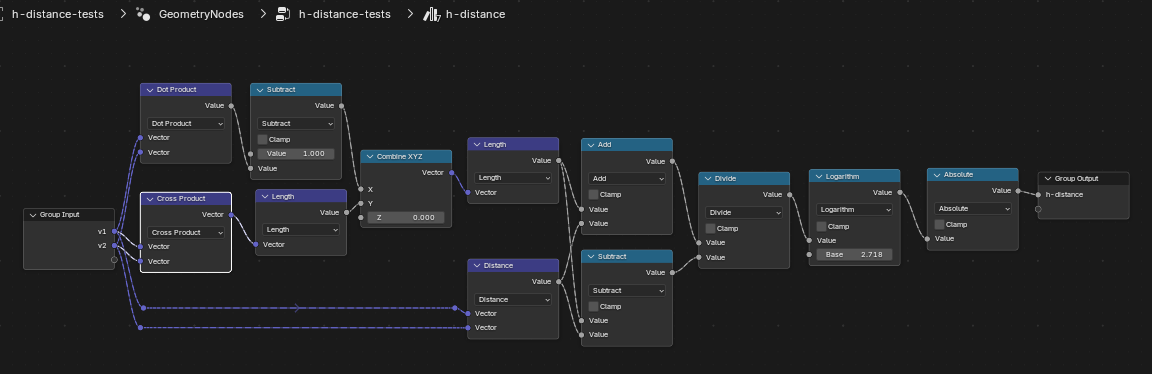This screenshot has height=374, width=1152.
Task: Select the Combine XYZ node by its header title
Action: 399,157
